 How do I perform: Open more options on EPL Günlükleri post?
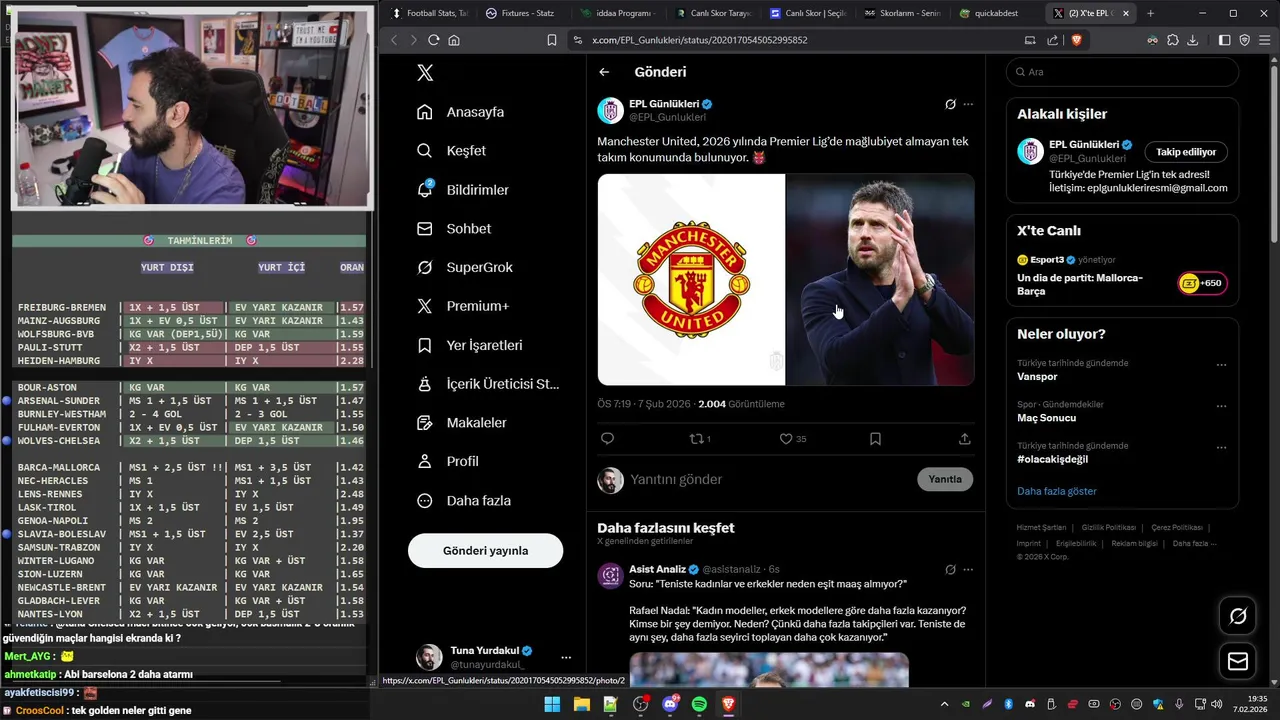point(967,104)
